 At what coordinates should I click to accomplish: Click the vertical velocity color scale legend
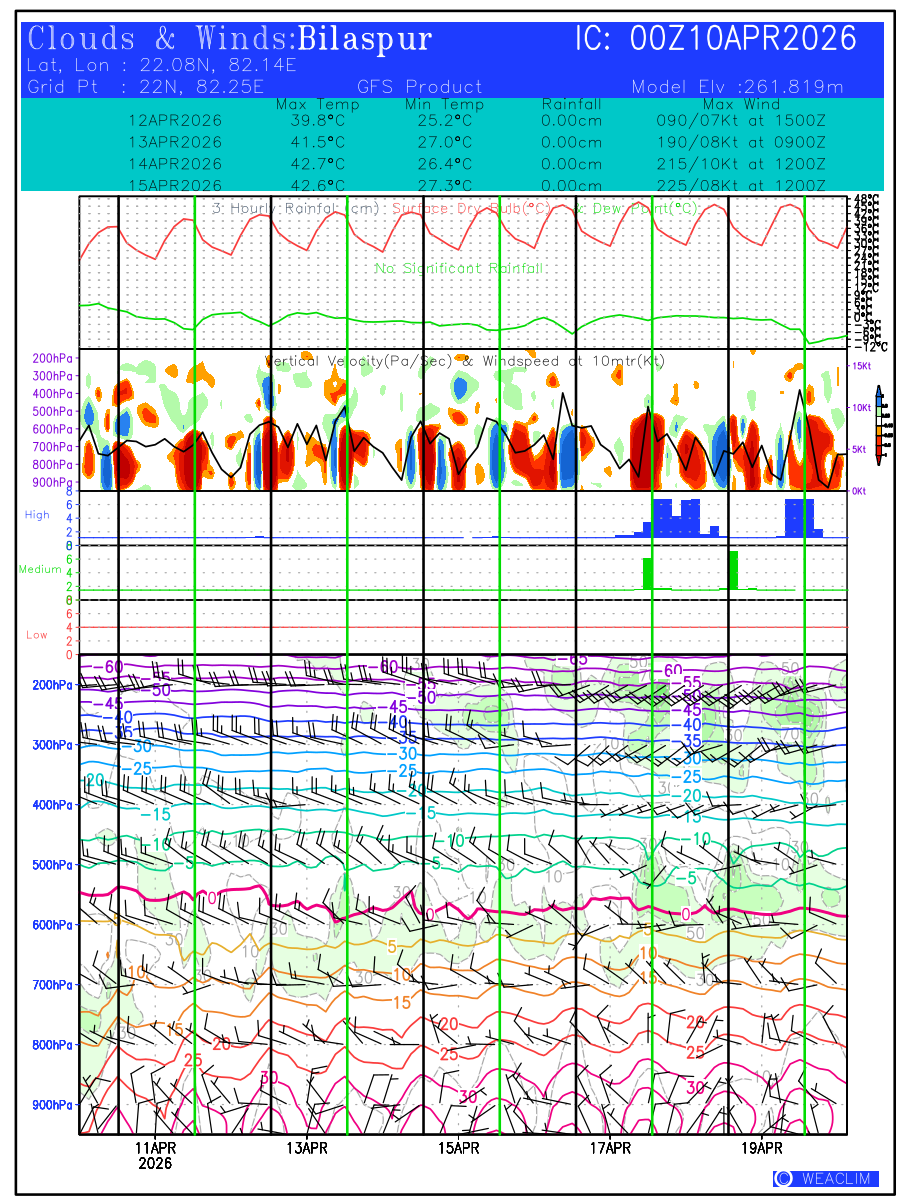click(878, 425)
